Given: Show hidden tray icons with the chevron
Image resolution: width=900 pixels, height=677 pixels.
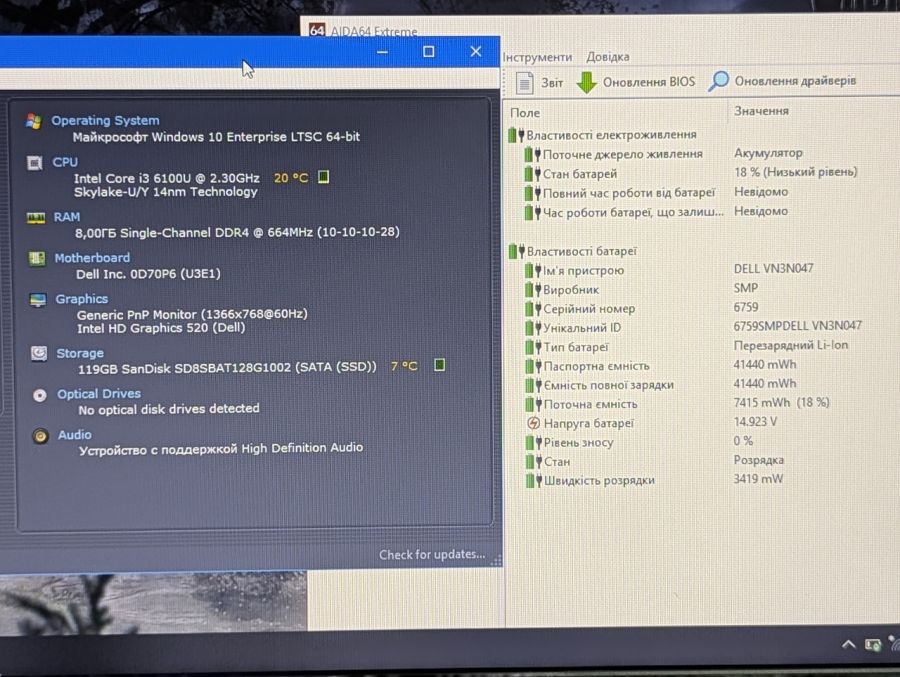Looking at the screenshot, I should point(848,644).
